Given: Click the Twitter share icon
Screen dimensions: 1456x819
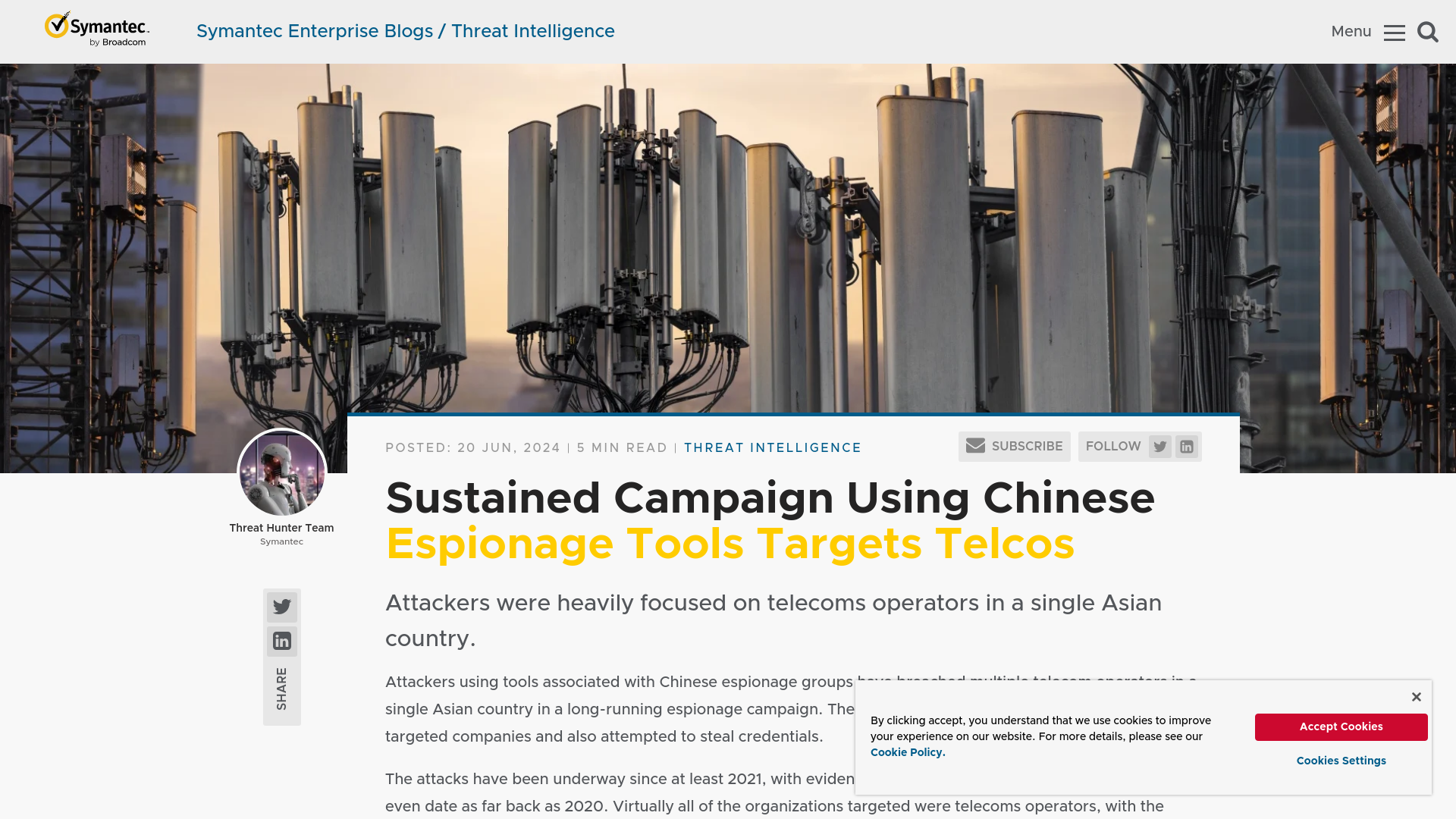Looking at the screenshot, I should click(x=282, y=606).
